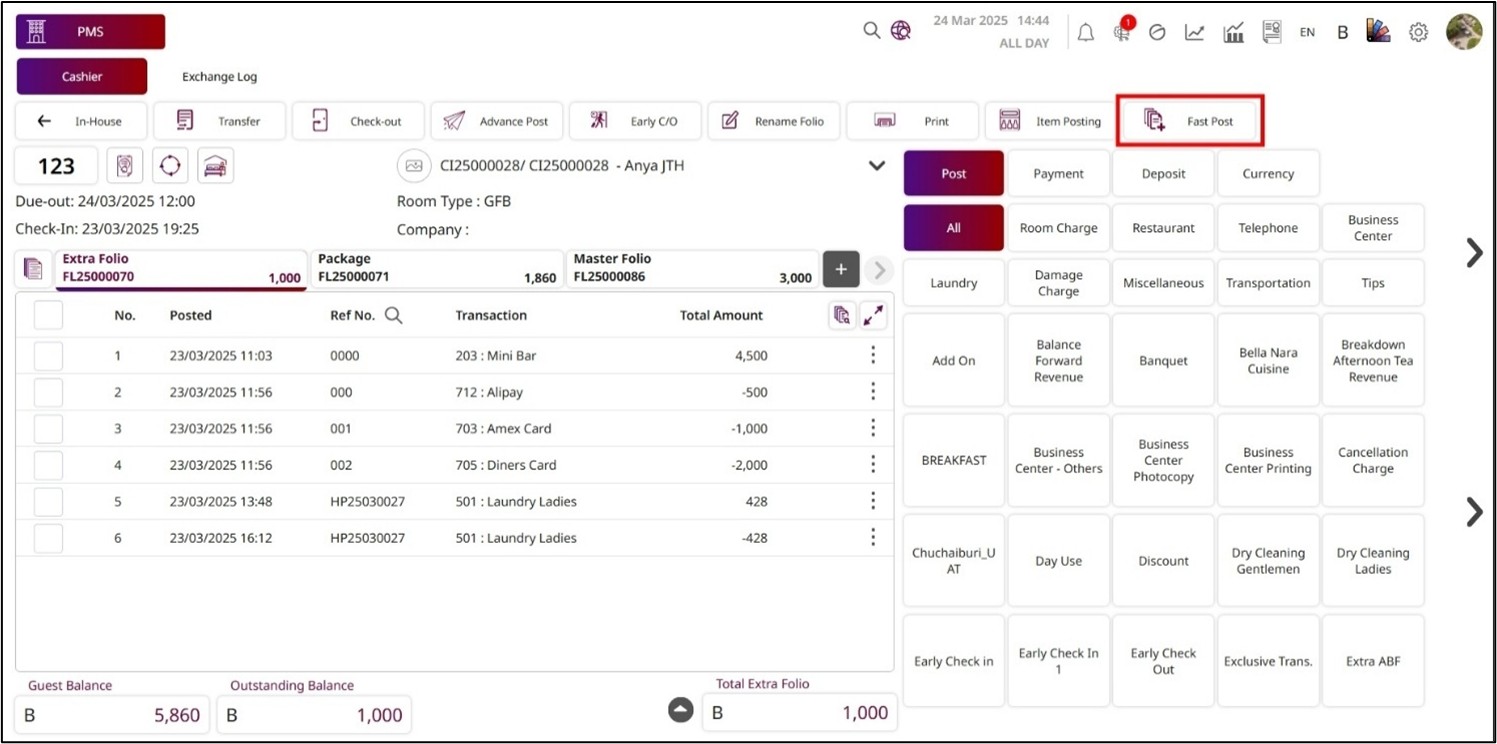Open the three-dot menu for Amex Card row
The height and width of the screenshot is (744, 1497).
(873, 428)
